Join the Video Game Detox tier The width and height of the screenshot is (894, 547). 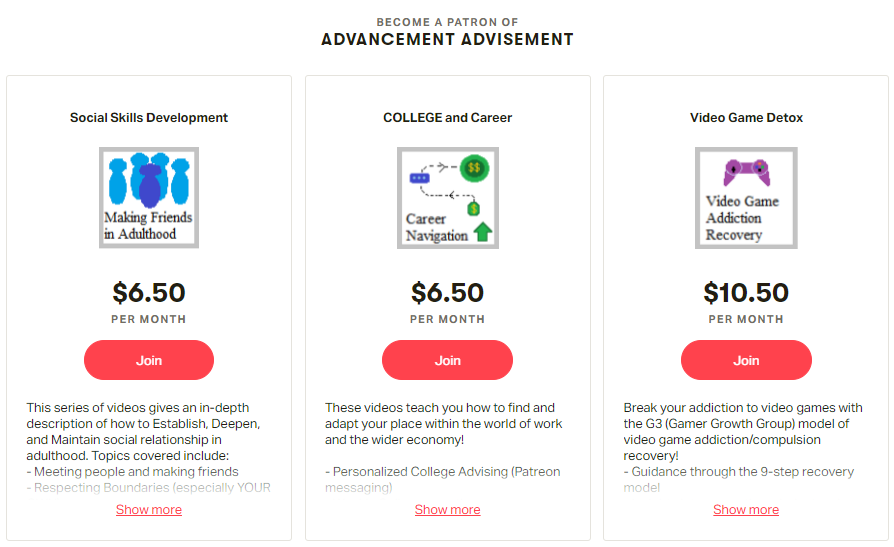(x=746, y=360)
